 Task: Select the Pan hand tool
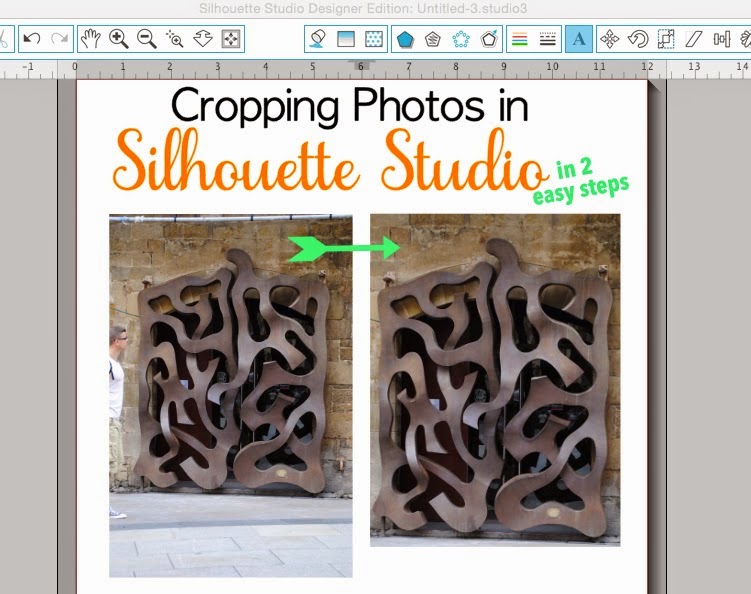(90, 38)
